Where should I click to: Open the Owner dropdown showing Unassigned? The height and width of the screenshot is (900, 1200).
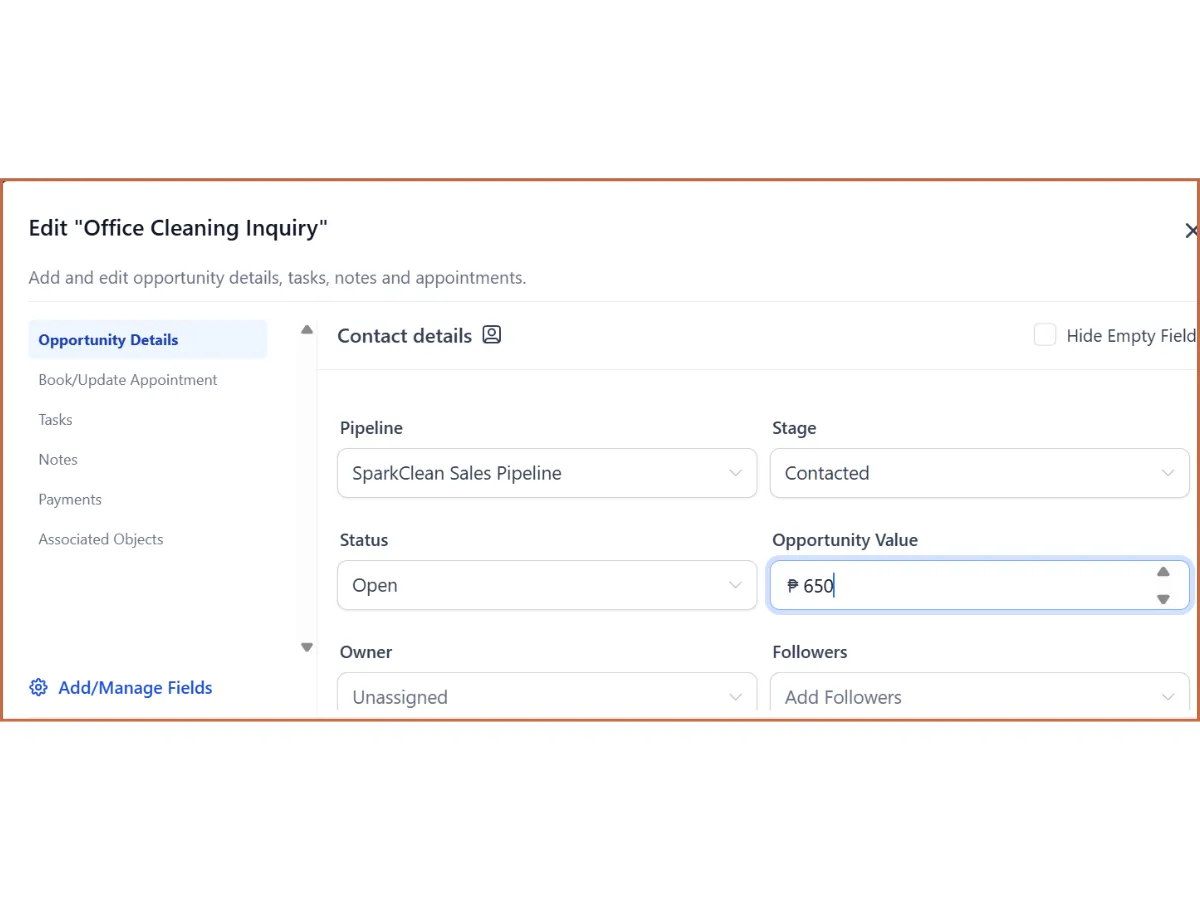pos(547,695)
